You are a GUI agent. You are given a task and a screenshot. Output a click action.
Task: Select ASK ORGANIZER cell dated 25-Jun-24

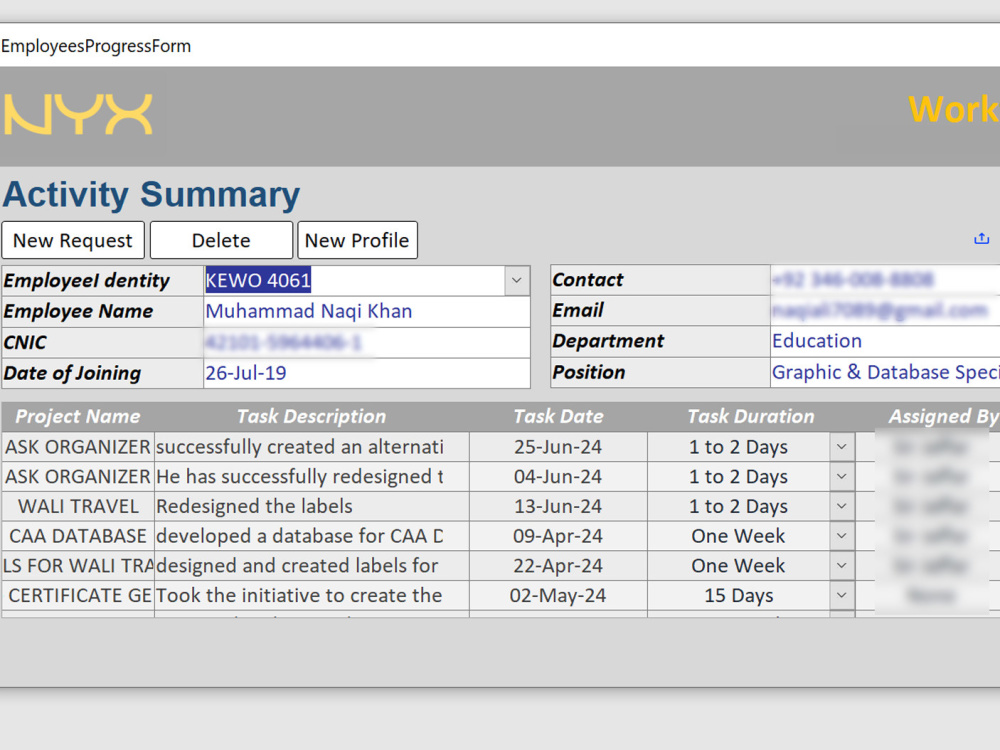tap(78, 447)
